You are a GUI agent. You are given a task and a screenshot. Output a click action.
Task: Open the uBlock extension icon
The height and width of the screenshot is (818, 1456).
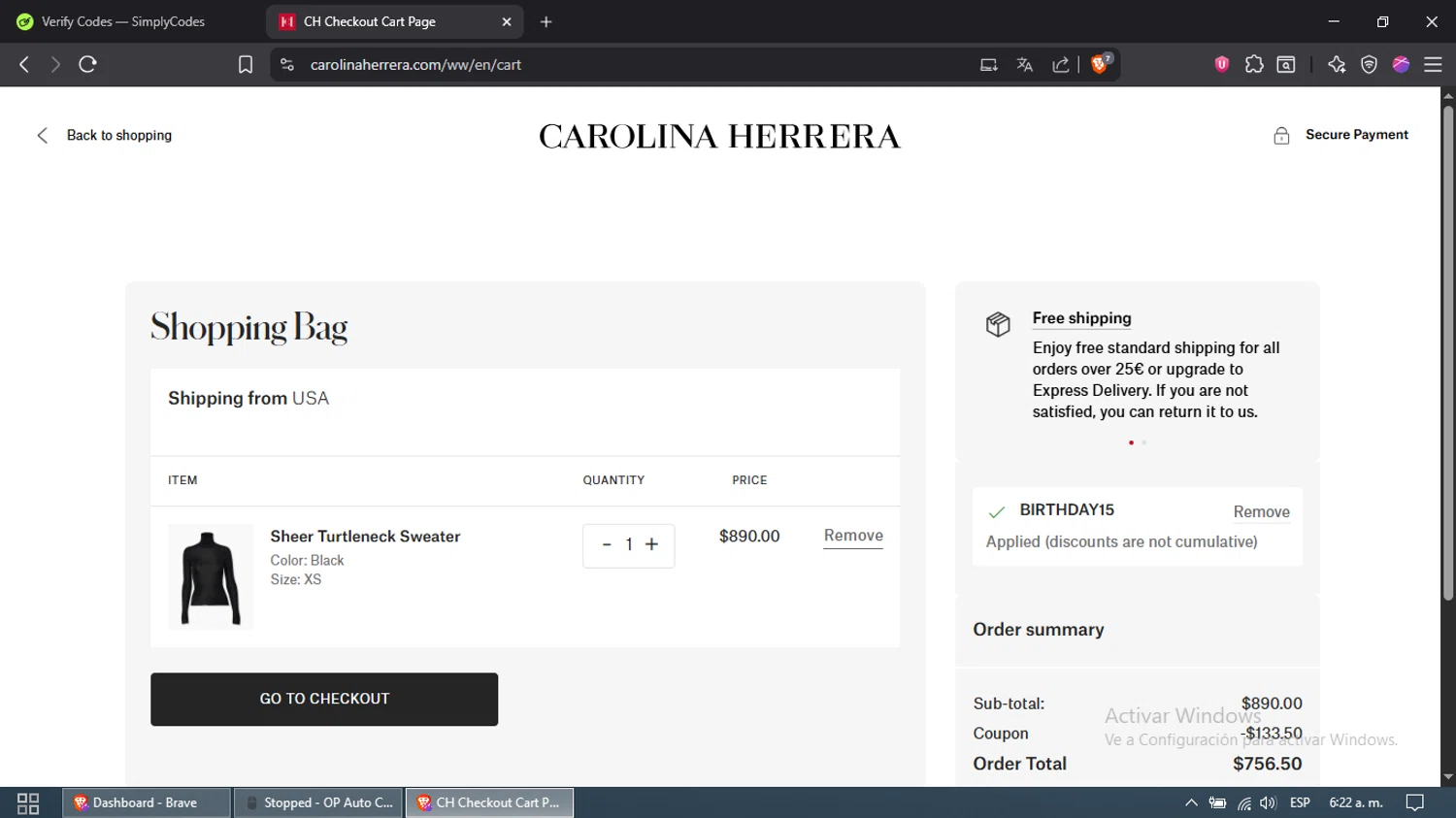1222,65
